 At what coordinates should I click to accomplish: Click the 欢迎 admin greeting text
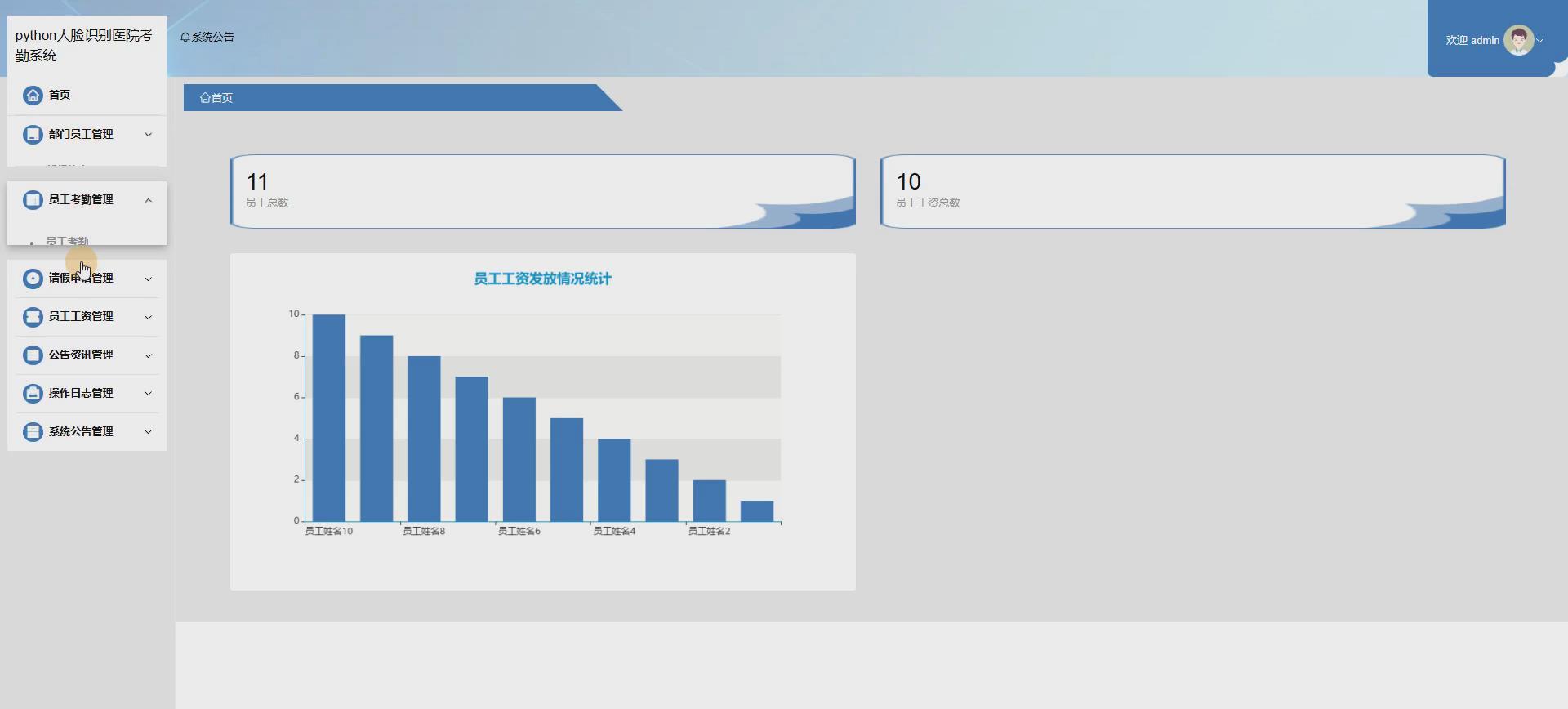pyautogui.click(x=1472, y=40)
